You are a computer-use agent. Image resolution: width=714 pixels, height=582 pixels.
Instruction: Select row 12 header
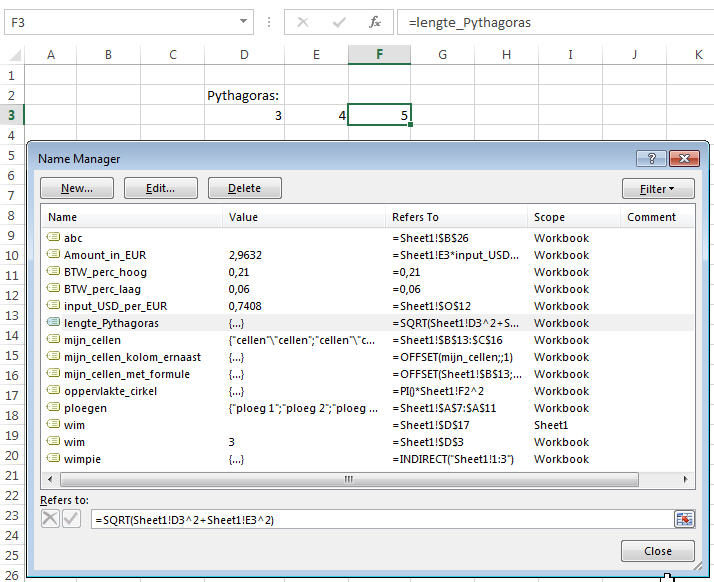coord(11,296)
